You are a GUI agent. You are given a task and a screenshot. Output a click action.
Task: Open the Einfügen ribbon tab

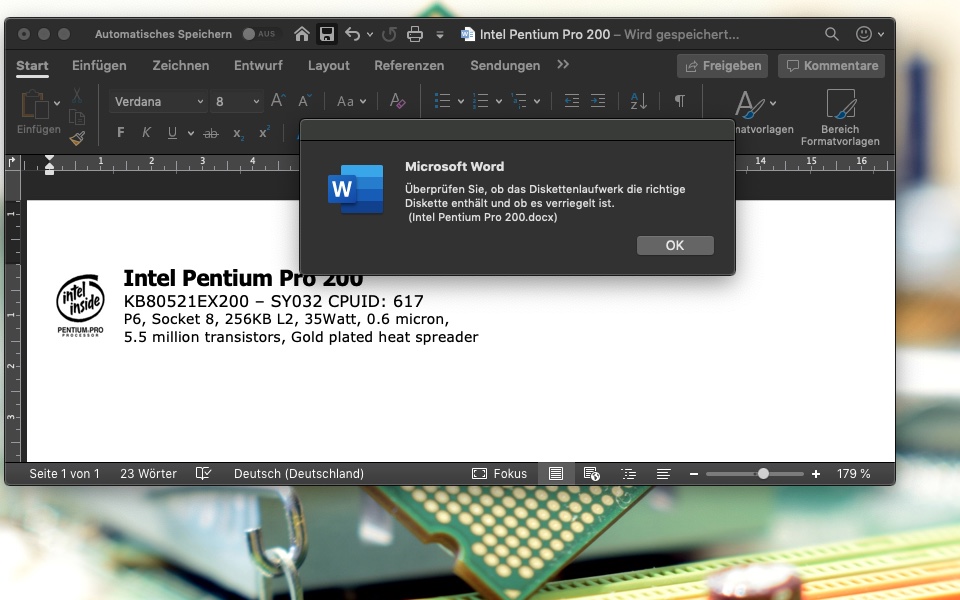99,66
